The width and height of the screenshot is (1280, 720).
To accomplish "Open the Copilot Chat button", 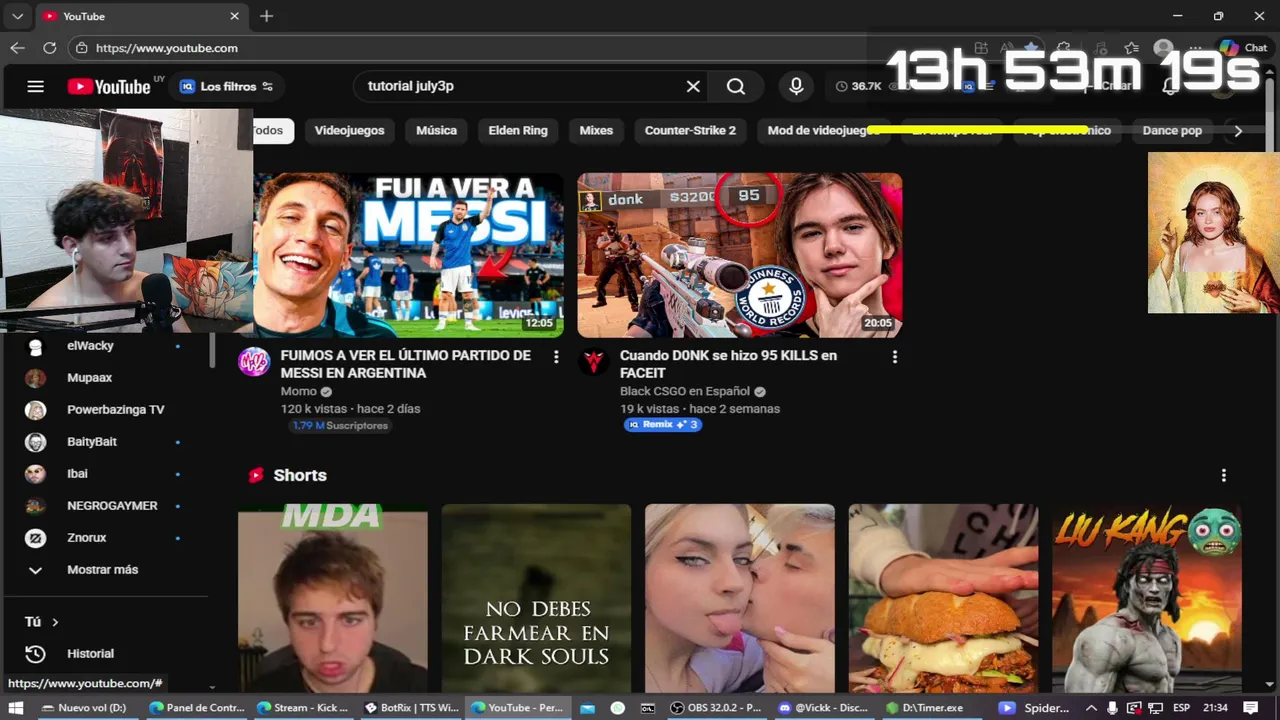I will pos(1243,47).
